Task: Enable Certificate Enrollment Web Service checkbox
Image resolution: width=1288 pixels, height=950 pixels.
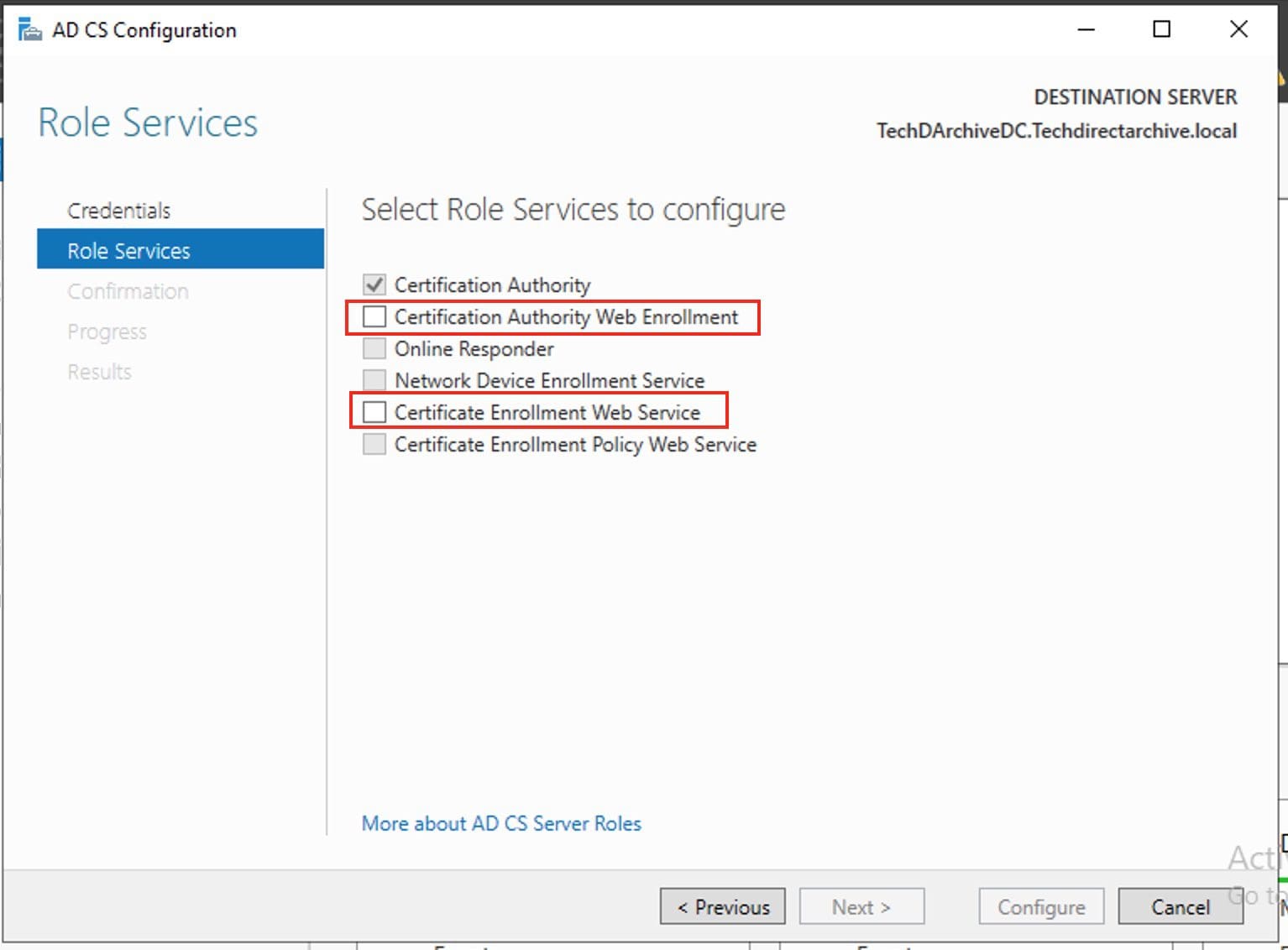Action: tap(374, 412)
